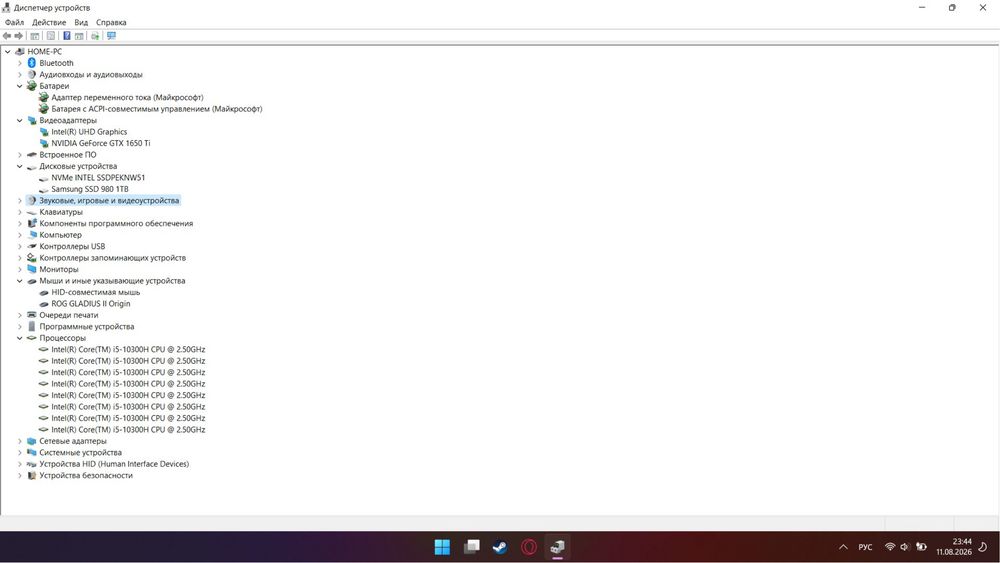Expand the Встроенное ПО category
1000x563 pixels.
20,155
